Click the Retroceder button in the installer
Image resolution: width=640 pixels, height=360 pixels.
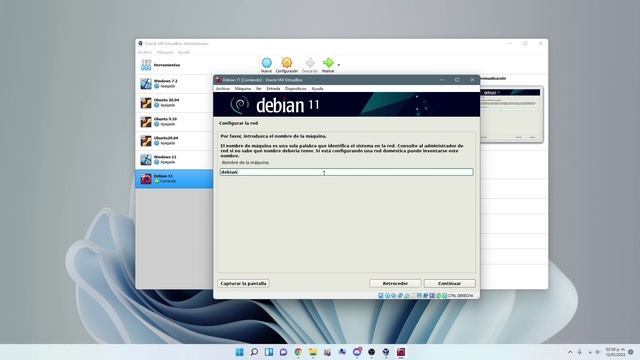coord(395,283)
